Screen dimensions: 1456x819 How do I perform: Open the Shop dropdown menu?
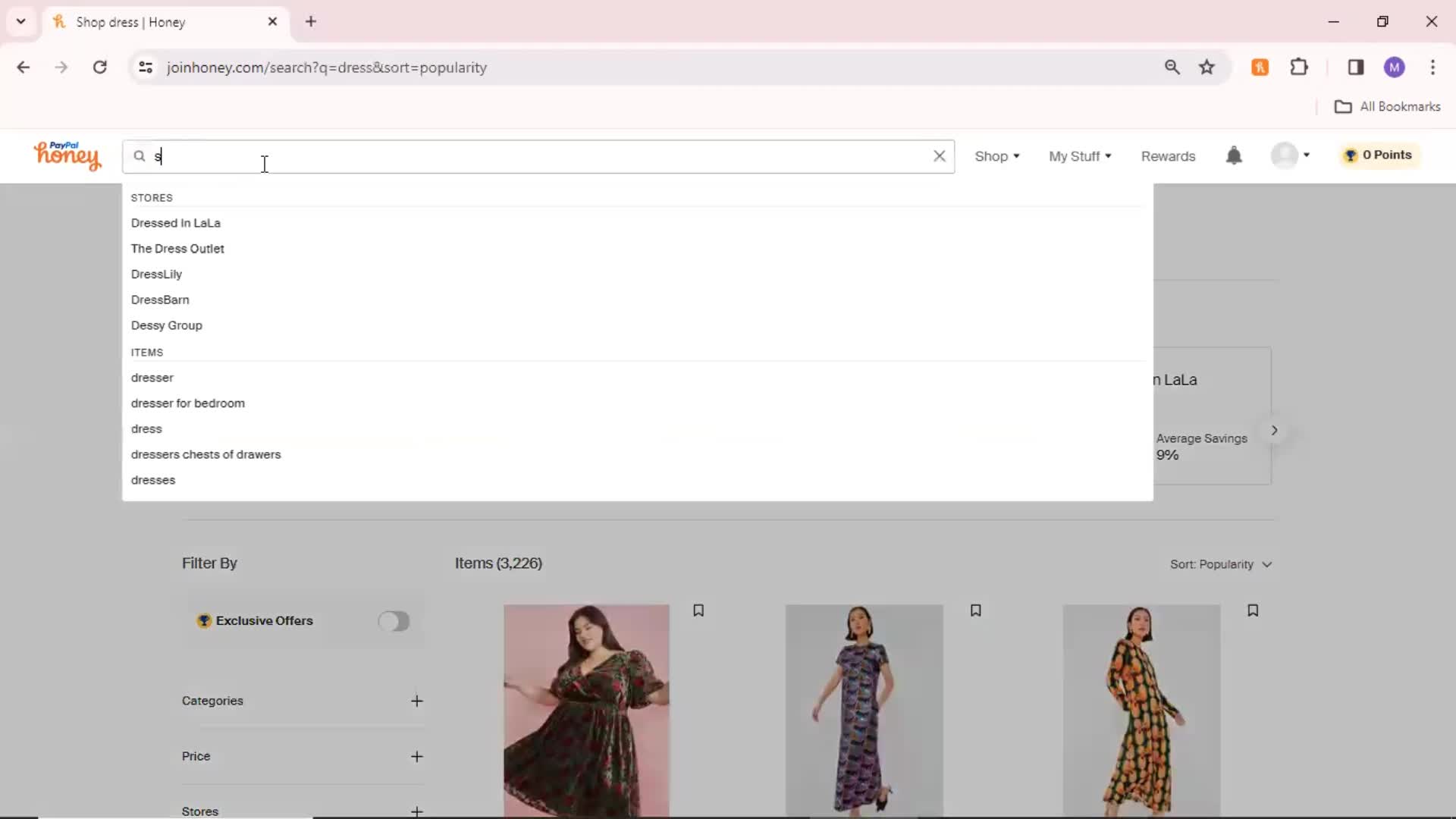click(996, 156)
